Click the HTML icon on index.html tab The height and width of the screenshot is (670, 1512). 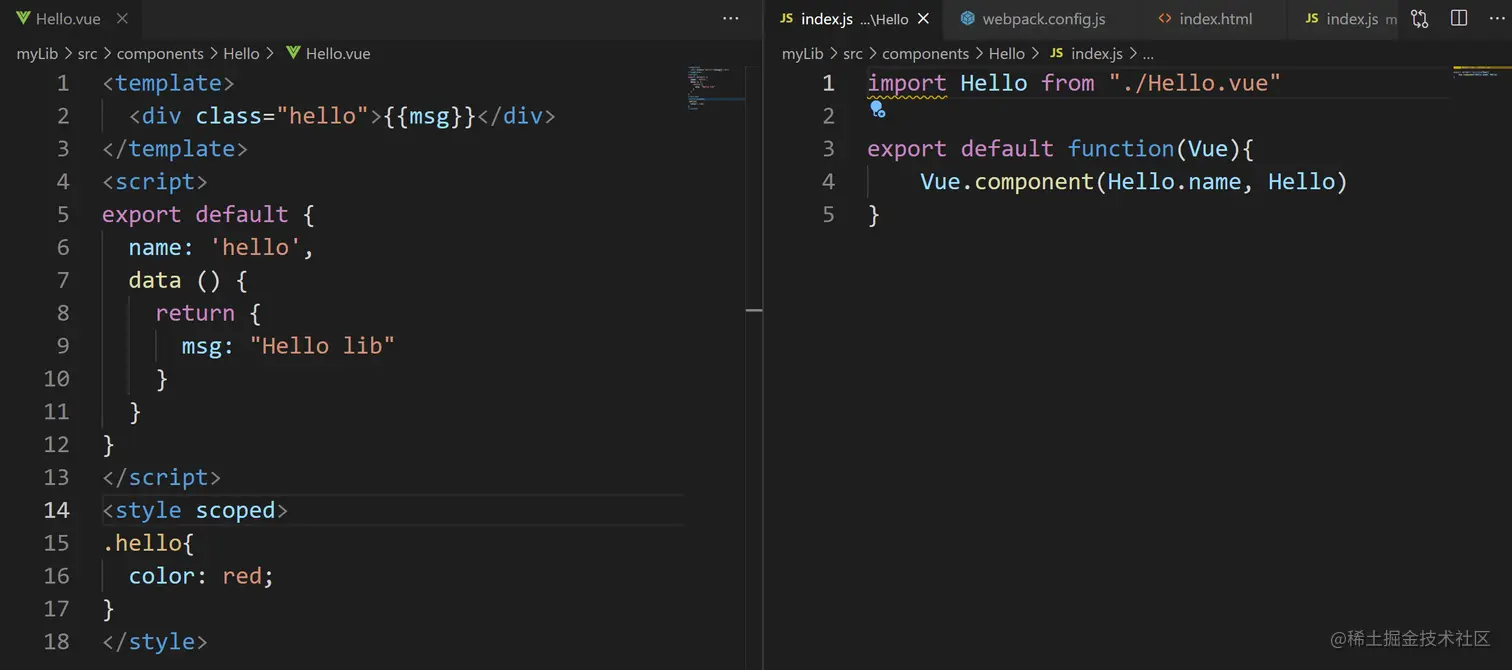pyautogui.click(x=1164, y=18)
